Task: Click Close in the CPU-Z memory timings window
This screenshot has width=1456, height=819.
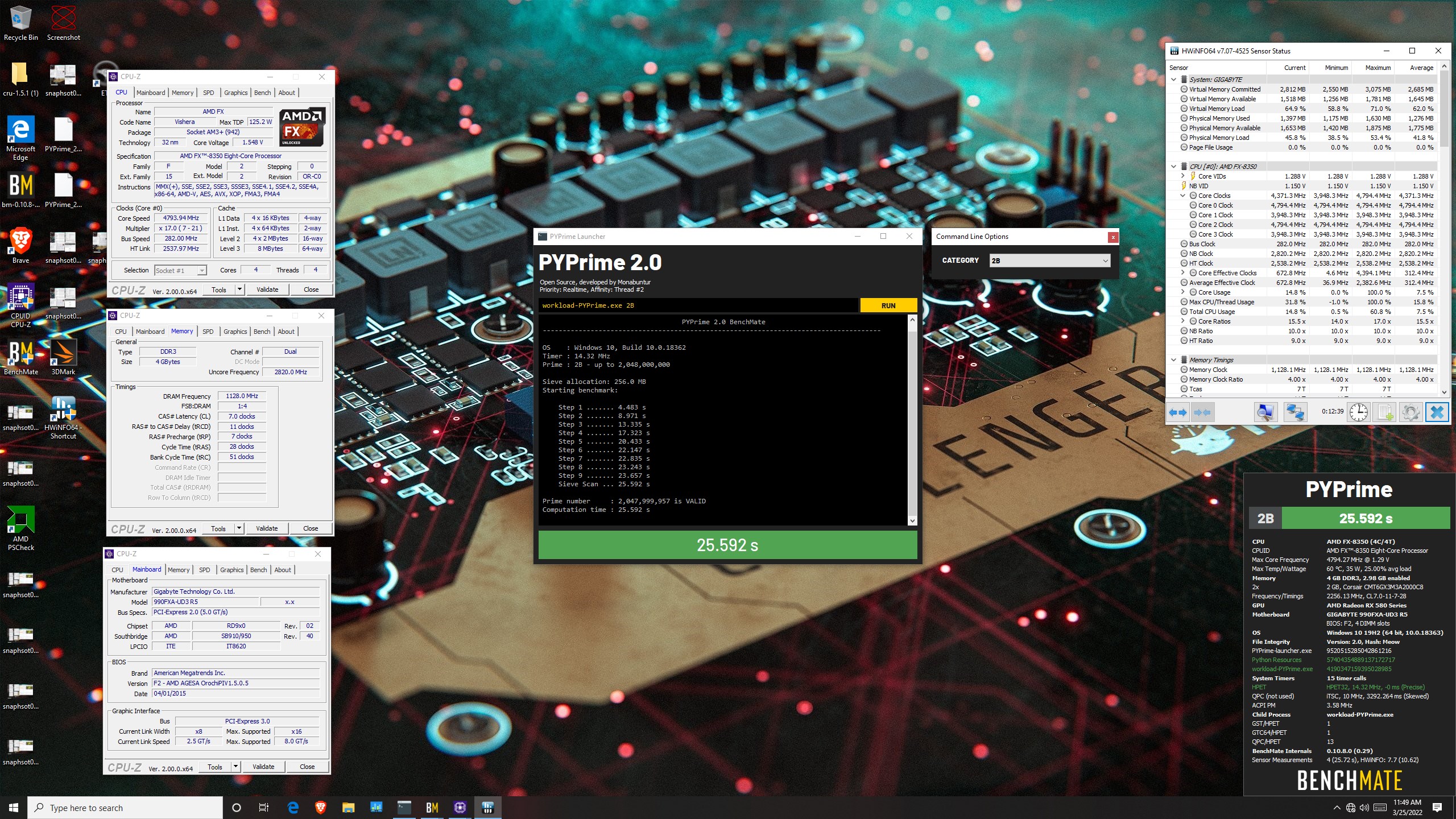Action: pos(311,528)
